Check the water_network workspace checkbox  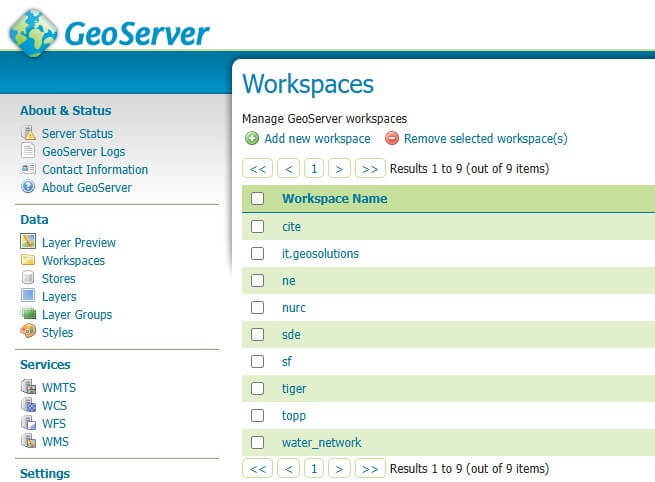click(257, 442)
